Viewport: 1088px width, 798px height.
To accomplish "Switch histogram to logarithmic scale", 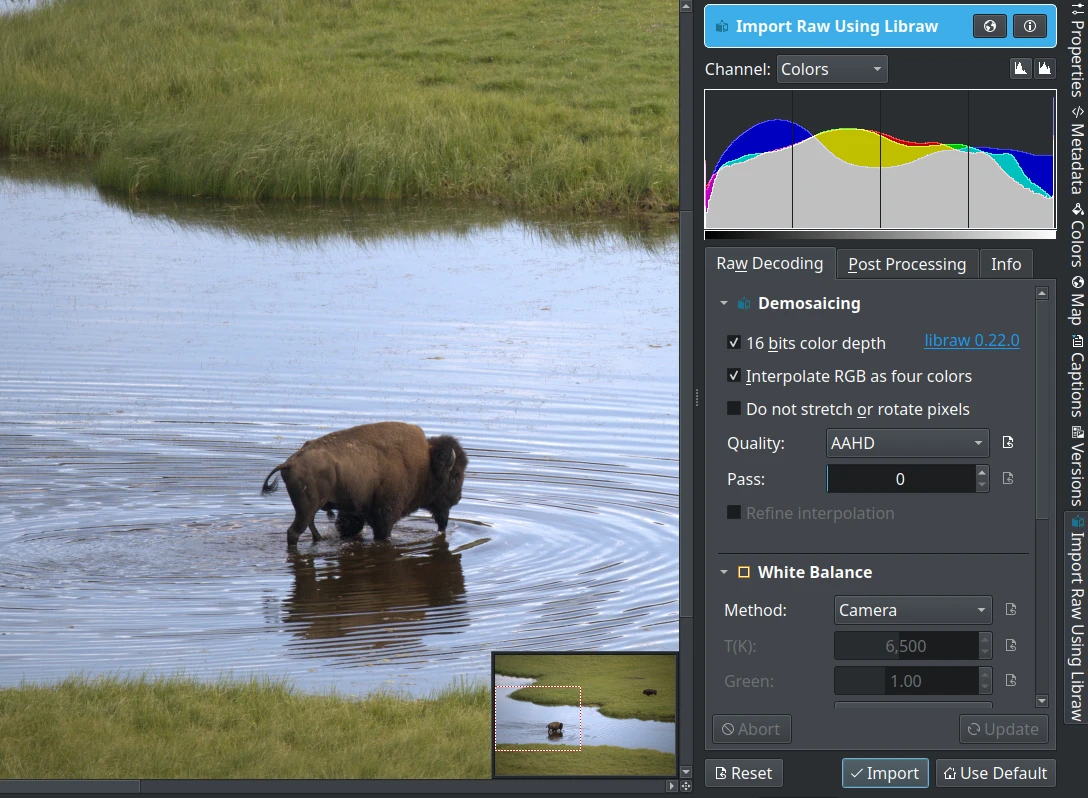I will [1045, 68].
